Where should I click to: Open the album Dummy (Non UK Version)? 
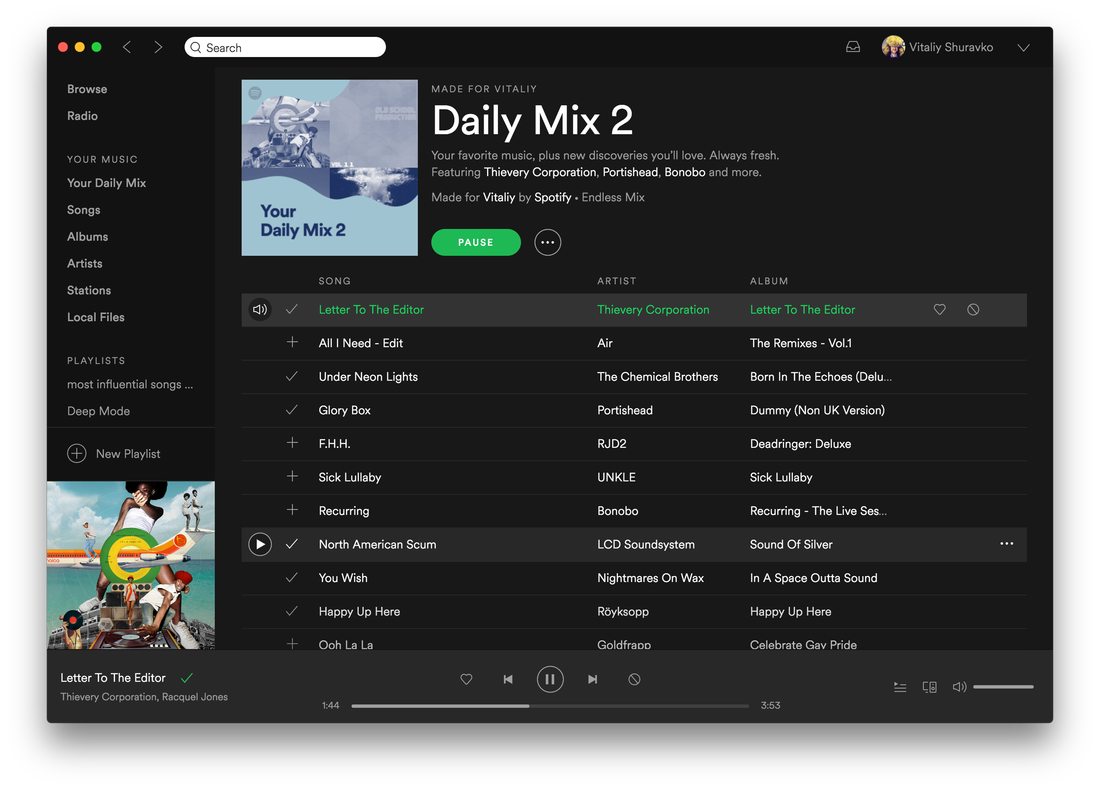tap(817, 410)
